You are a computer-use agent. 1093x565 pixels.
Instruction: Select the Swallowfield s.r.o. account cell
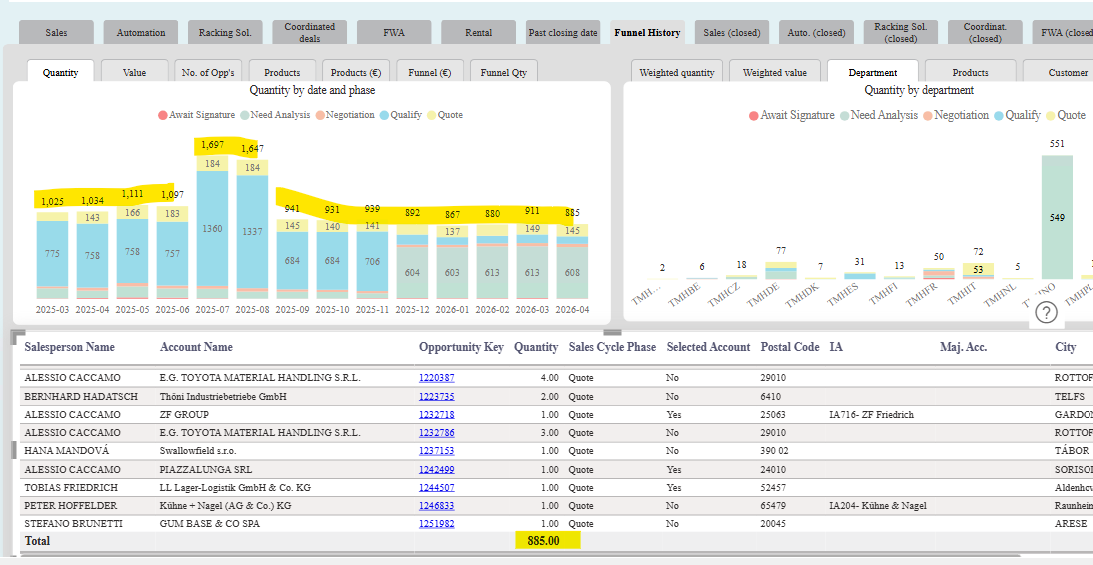pyautogui.click(x=198, y=451)
